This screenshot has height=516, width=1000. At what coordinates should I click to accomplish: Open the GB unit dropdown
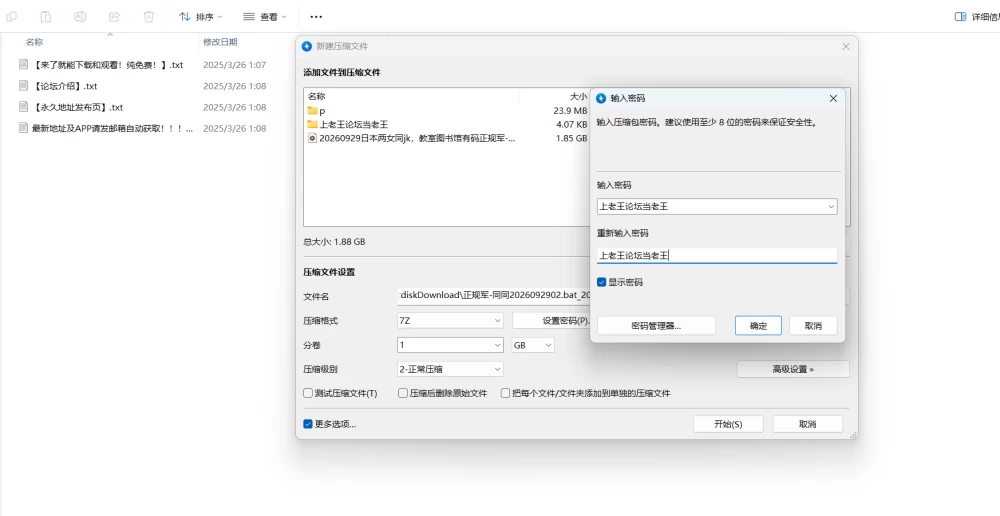click(533, 345)
